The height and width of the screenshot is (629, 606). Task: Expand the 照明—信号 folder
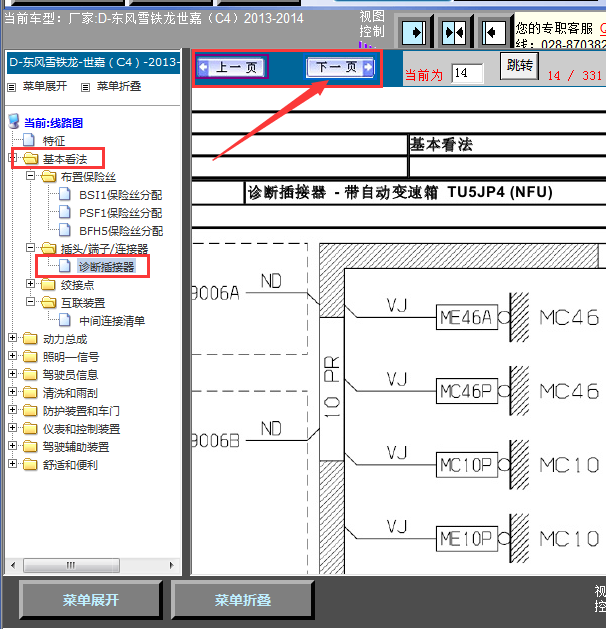12,356
